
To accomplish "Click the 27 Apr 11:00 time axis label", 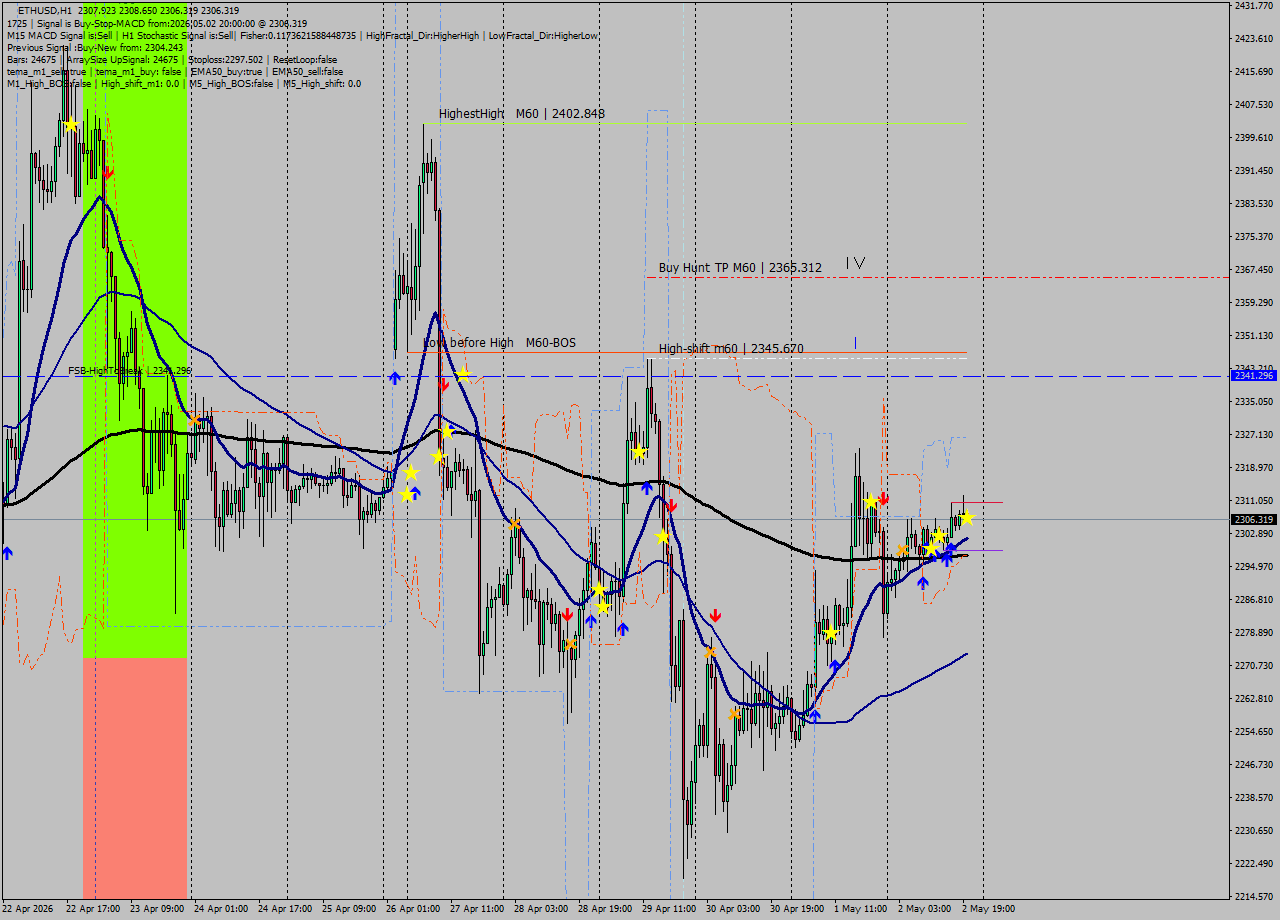I will [x=476, y=909].
